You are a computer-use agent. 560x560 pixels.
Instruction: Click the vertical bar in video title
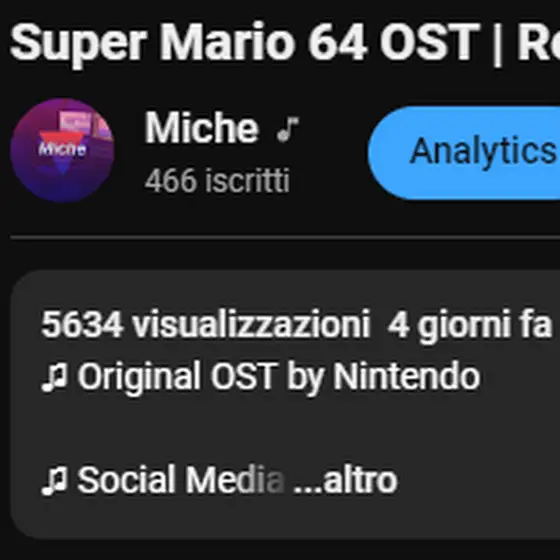click(x=497, y=44)
